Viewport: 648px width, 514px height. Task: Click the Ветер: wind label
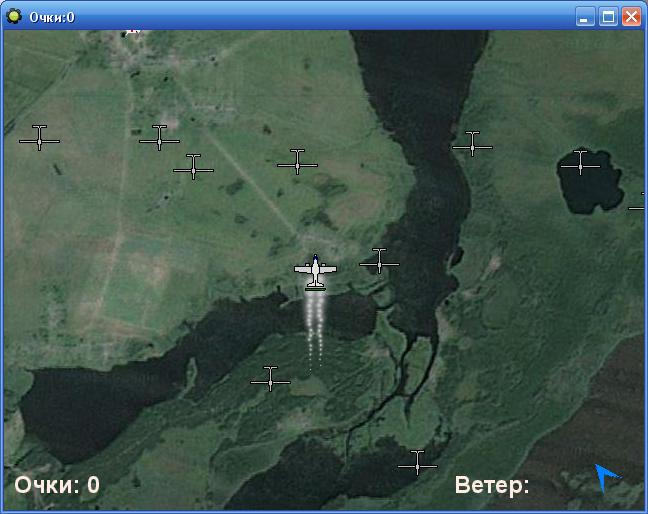coord(492,485)
